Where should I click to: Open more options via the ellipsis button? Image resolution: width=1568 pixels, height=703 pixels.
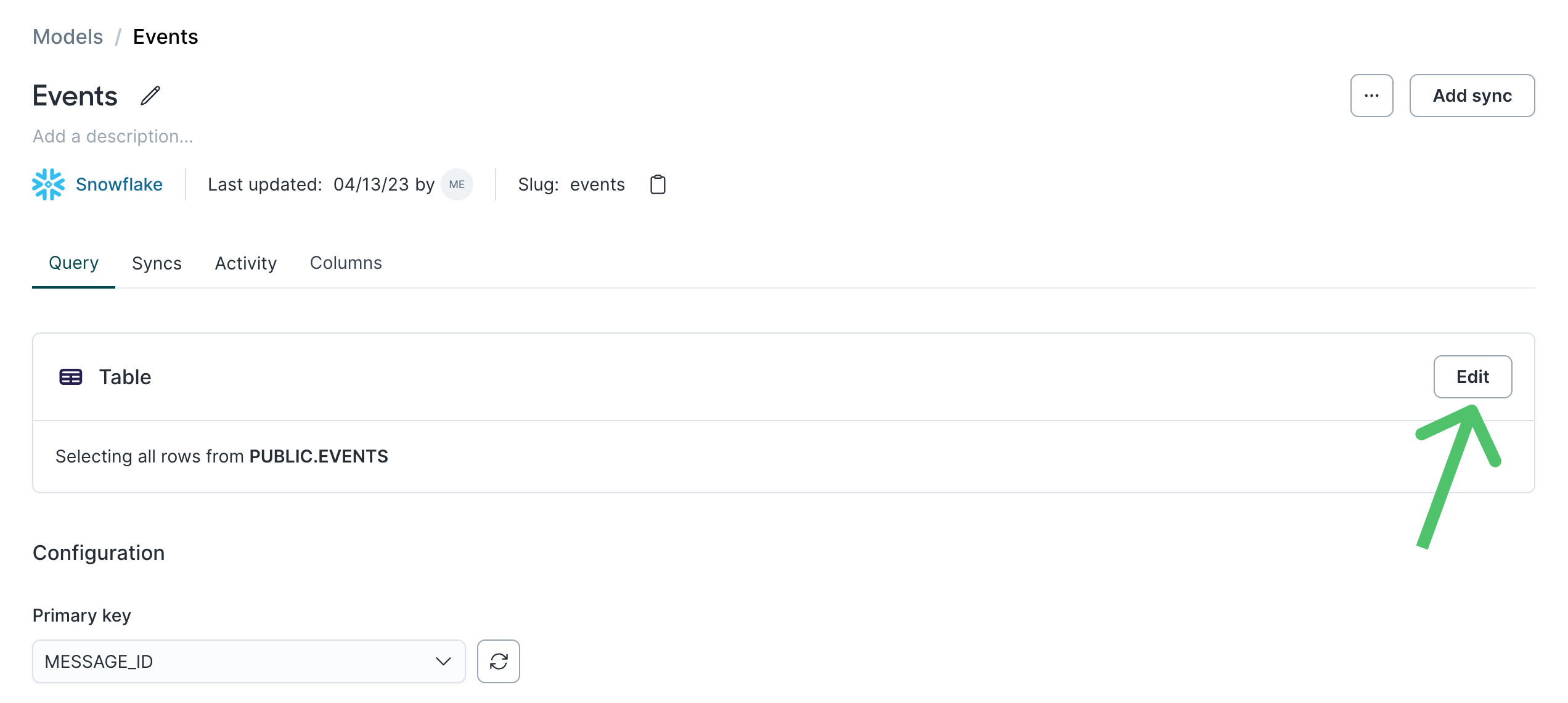pyautogui.click(x=1371, y=96)
